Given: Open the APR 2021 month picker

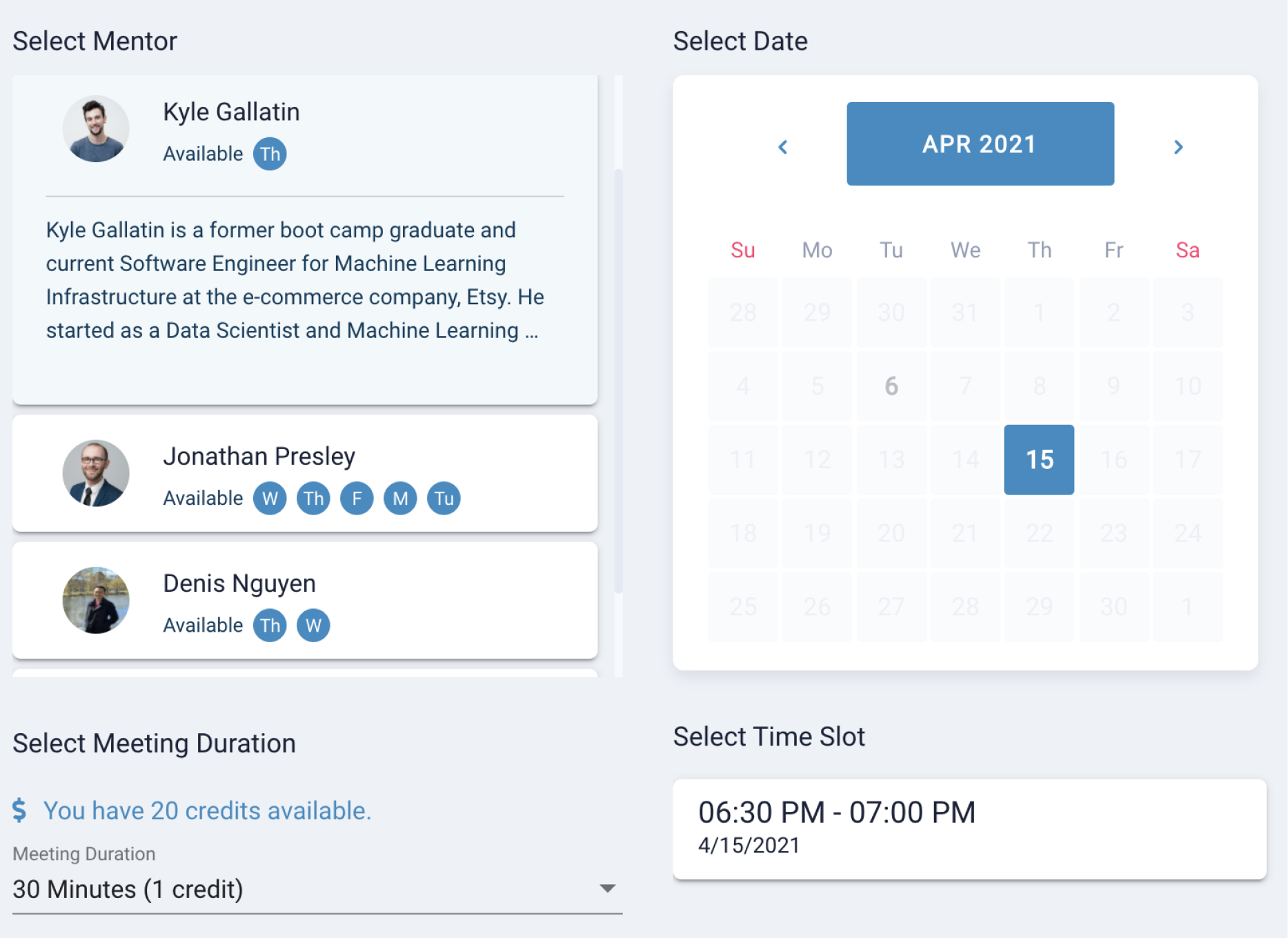Looking at the screenshot, I should (980, 143).
